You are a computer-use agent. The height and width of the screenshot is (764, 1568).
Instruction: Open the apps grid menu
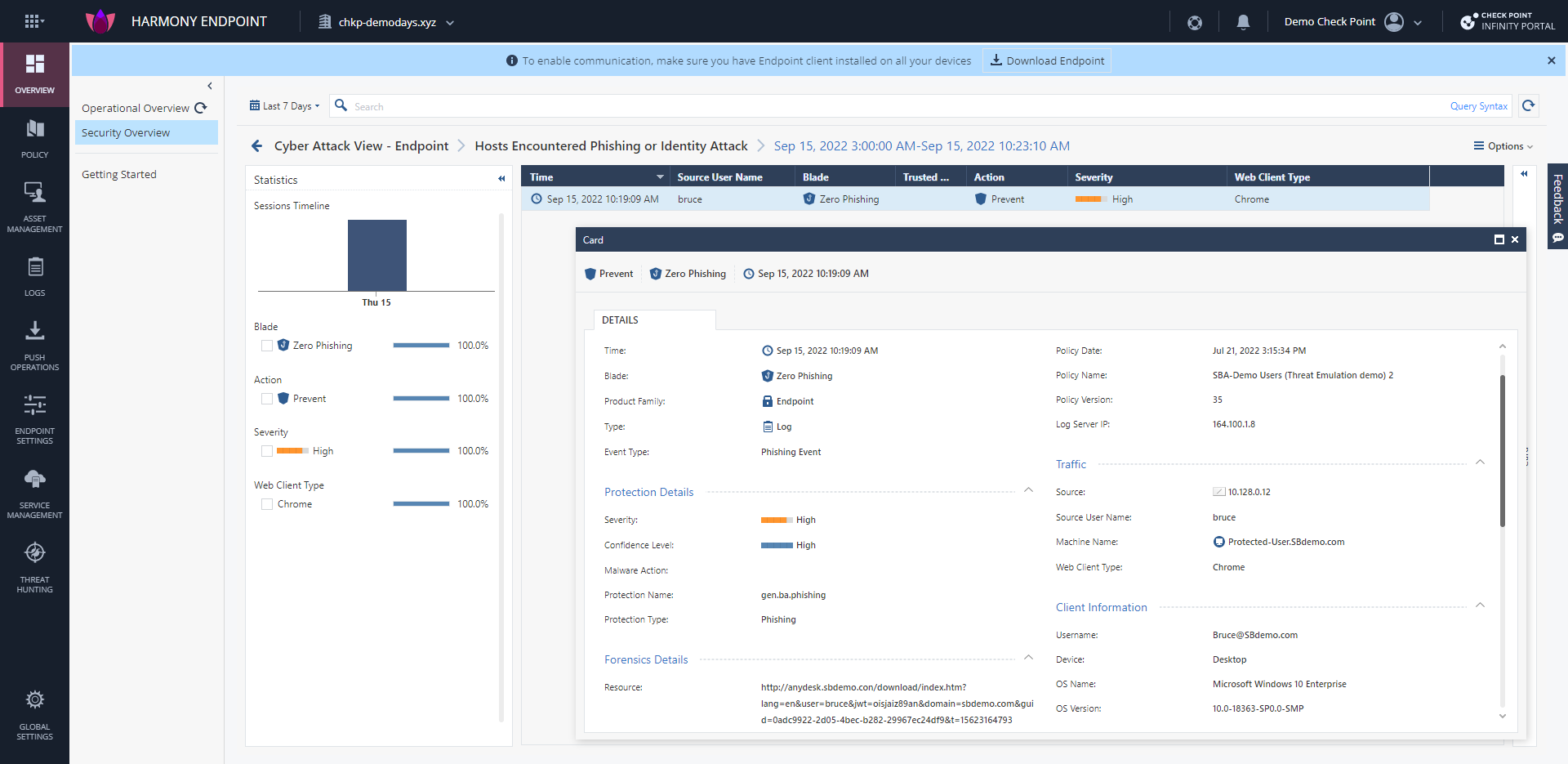(33, 22)
